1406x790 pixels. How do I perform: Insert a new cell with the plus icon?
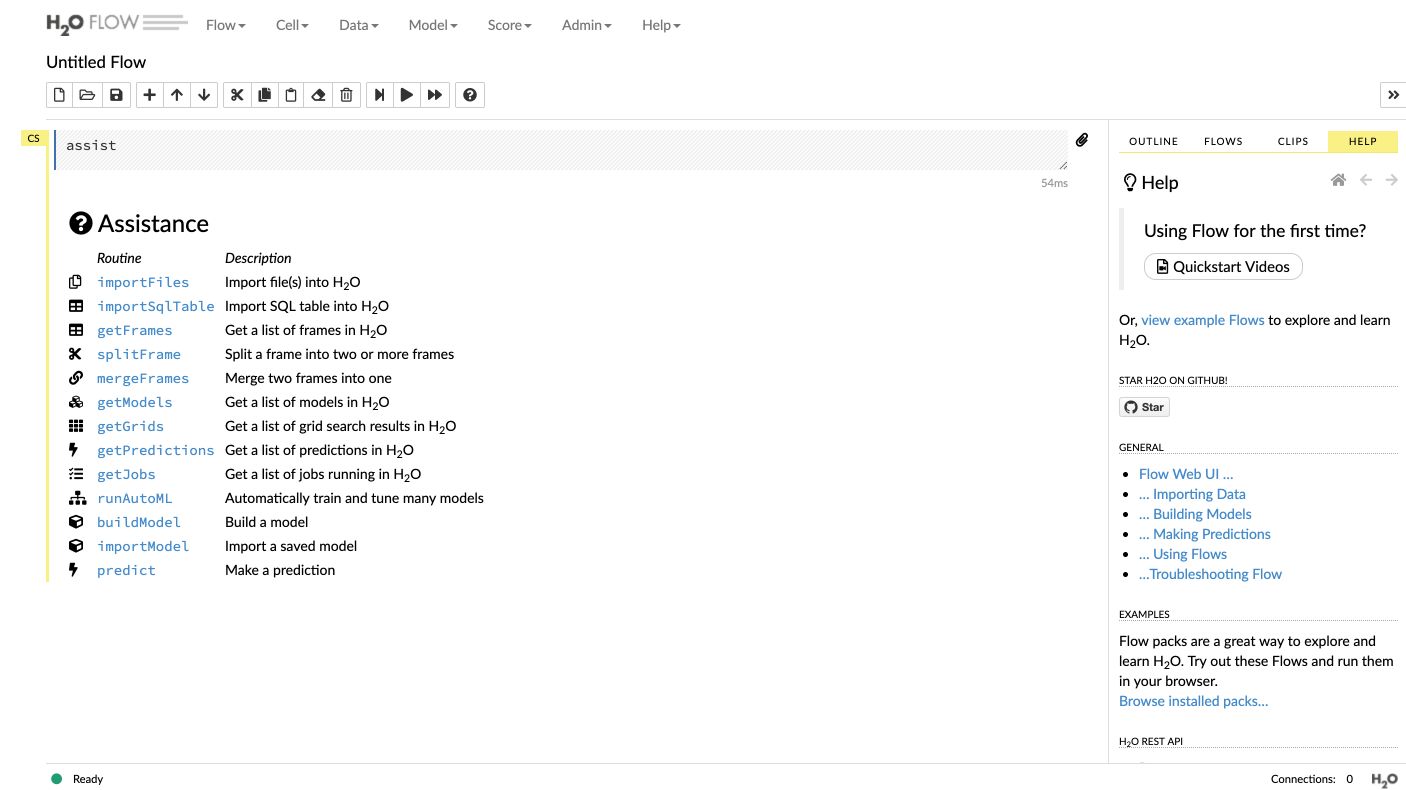pos(150,95)
